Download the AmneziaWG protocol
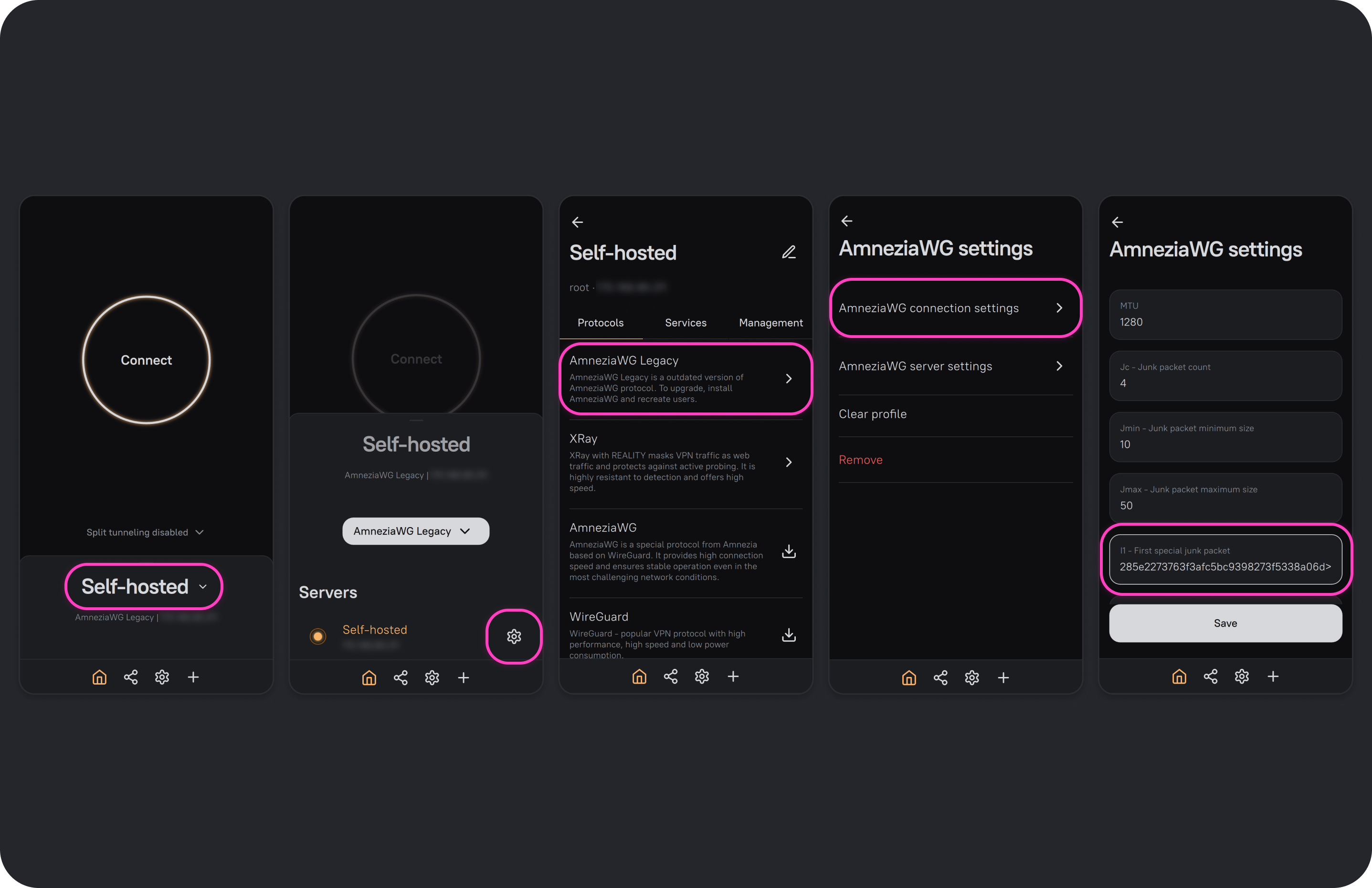This screenshot has height=888, width=1372. [789, 551]
